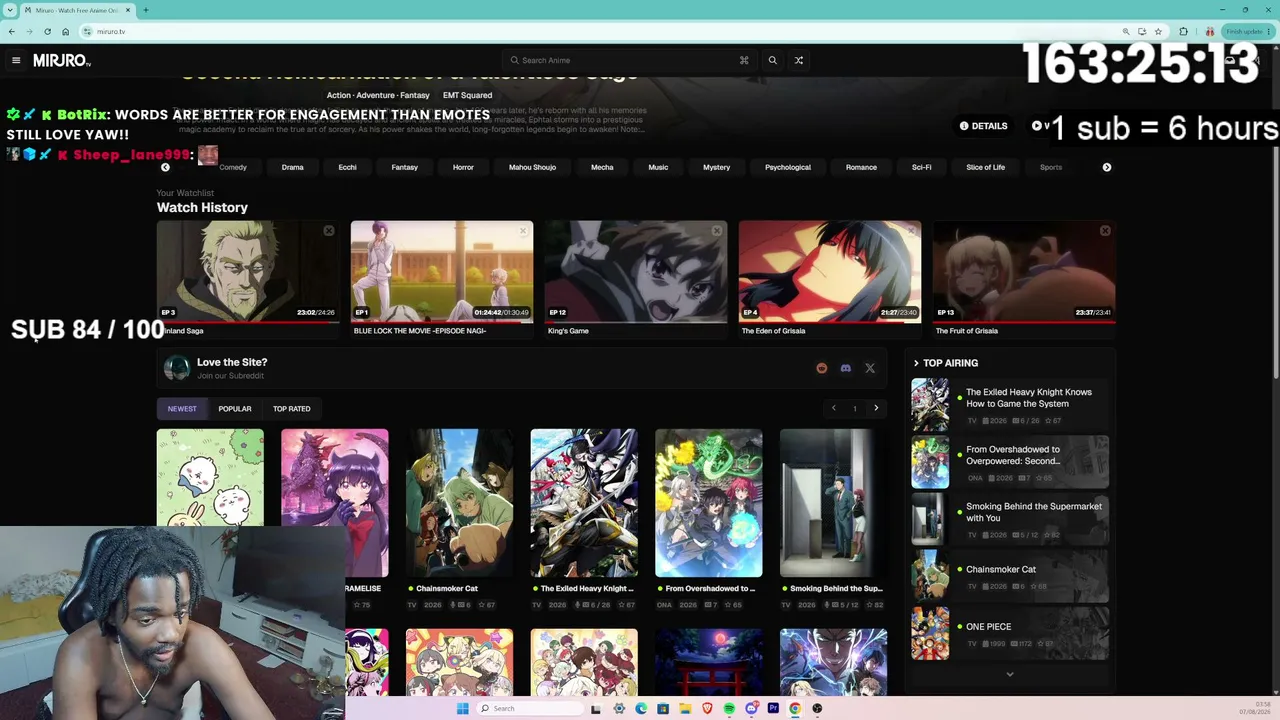Open the Details button for featured anime
The height and width of the screenshot is (720, 1280).
(983, 126)
